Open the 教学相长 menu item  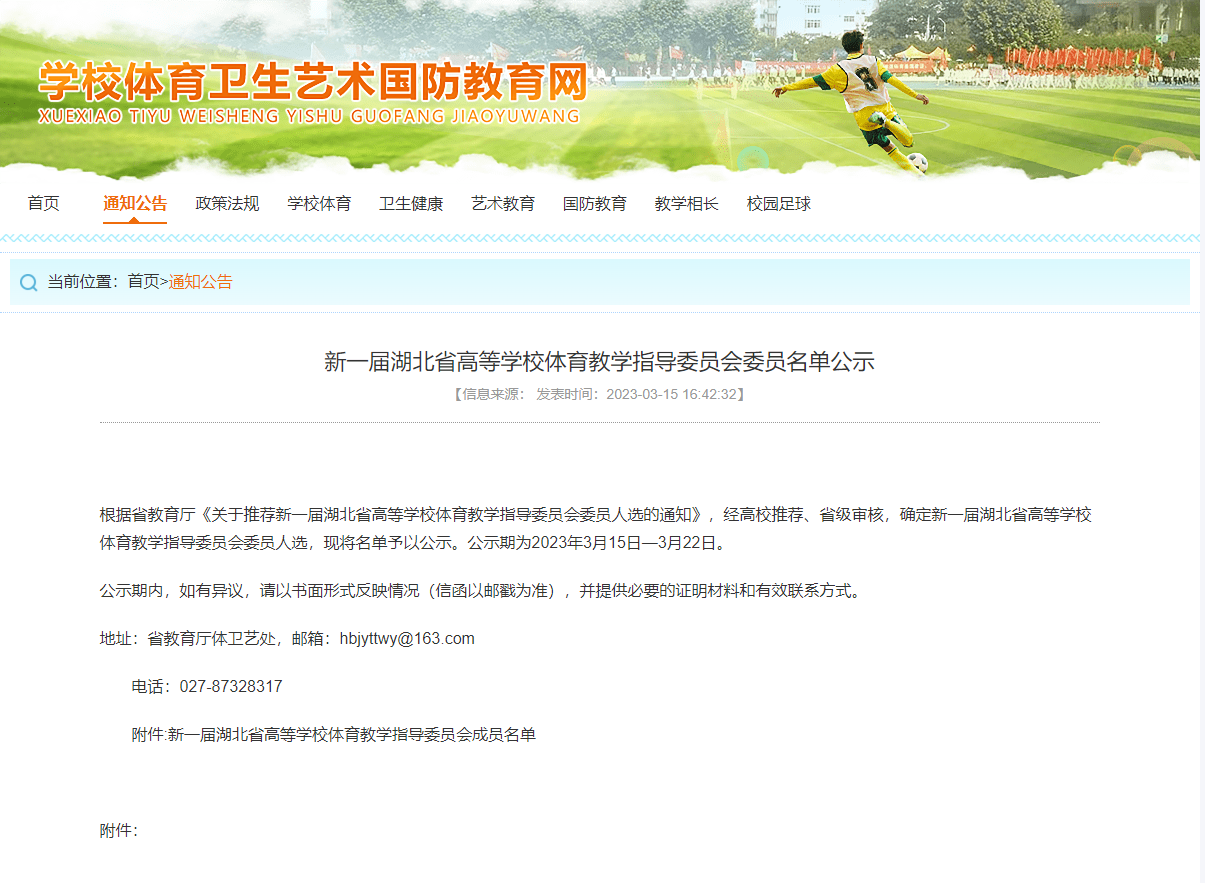point(687,204)
